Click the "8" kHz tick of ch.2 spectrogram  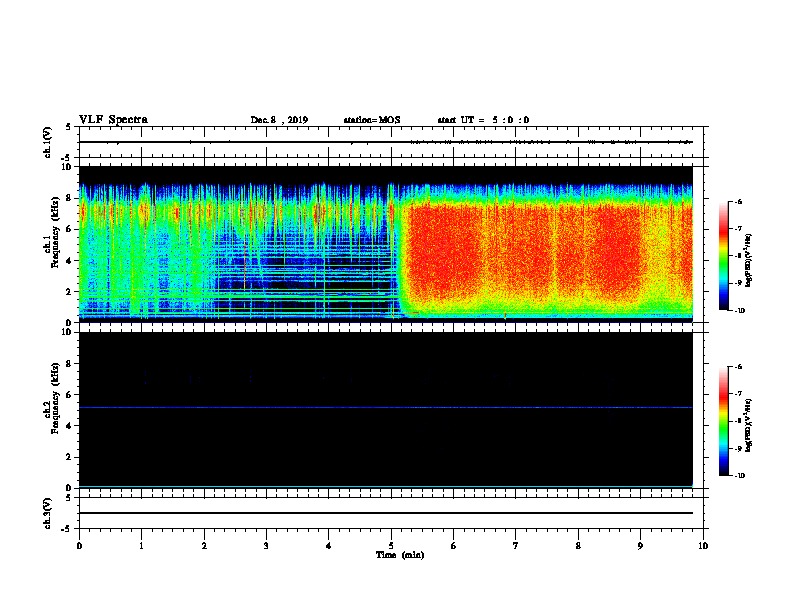70,364
